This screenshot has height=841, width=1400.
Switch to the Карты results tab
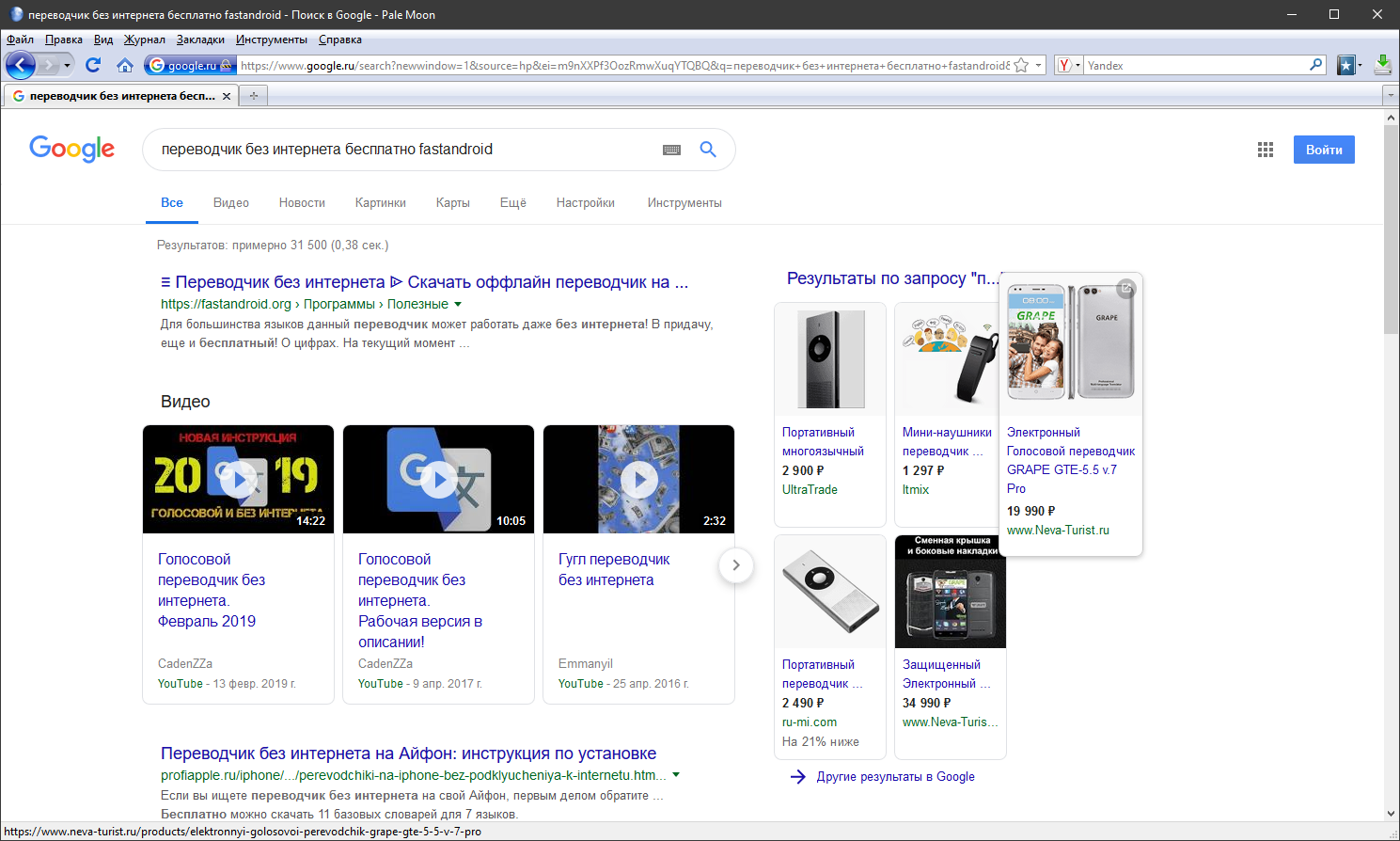click(453, 202)
